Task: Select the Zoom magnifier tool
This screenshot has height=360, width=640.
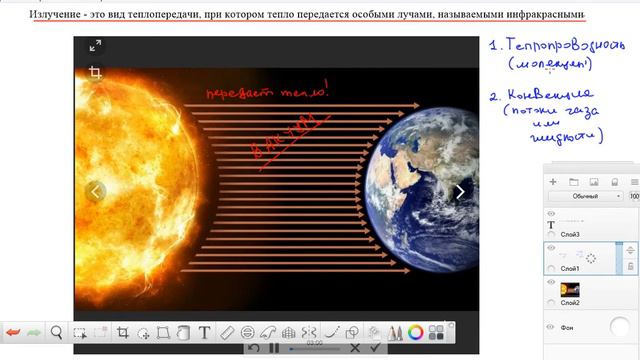Action: coord(57,333)
